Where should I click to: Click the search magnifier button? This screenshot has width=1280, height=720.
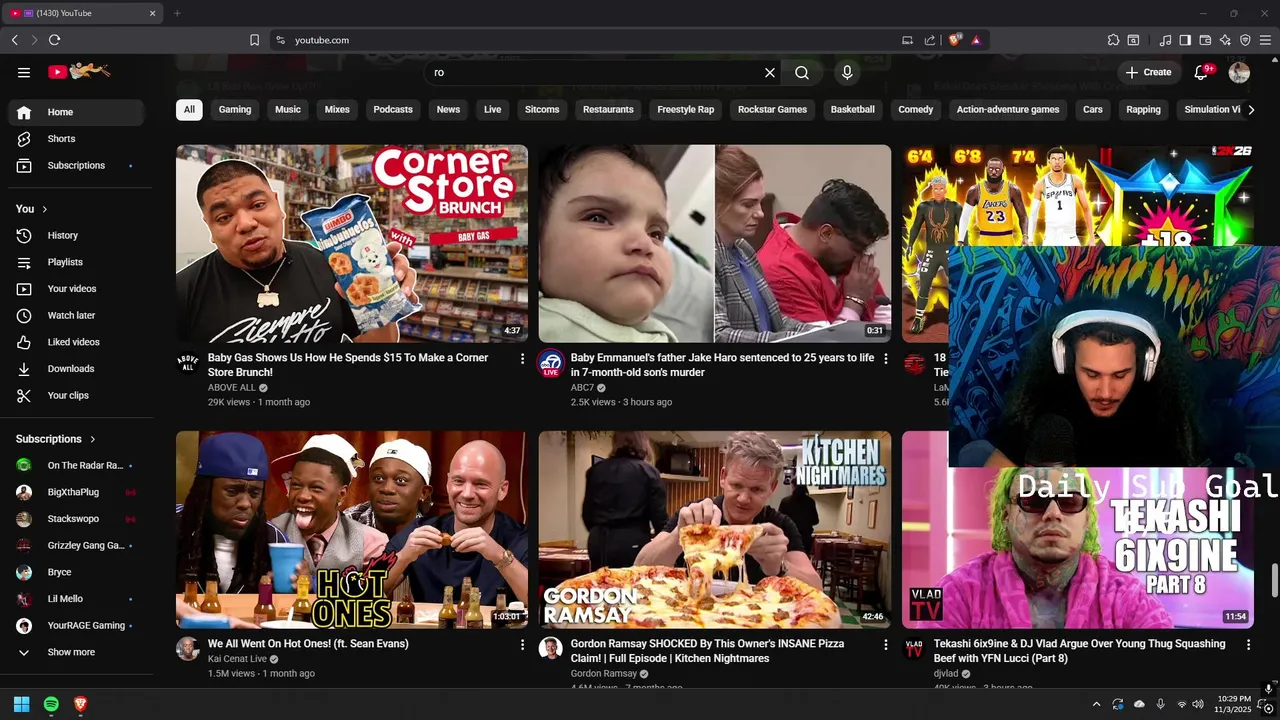coord(802,72)
